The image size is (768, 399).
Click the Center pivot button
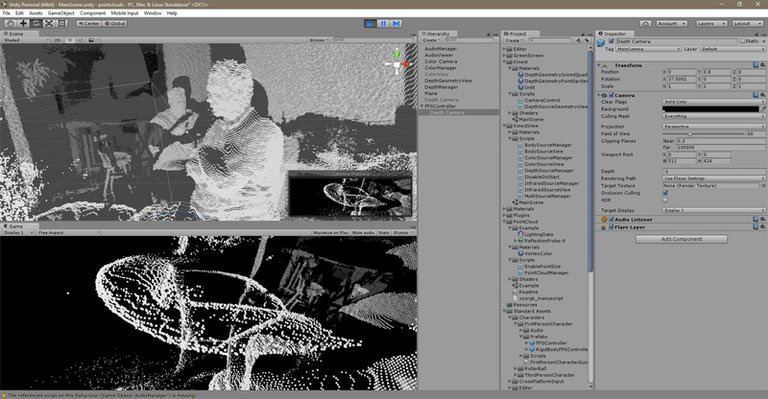point(89,23)
